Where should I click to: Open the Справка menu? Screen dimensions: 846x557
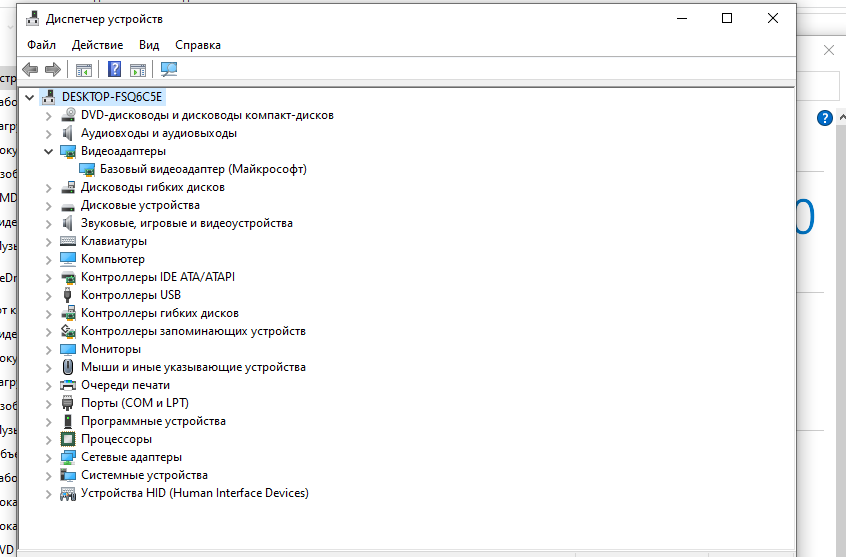tap(198, 45)
